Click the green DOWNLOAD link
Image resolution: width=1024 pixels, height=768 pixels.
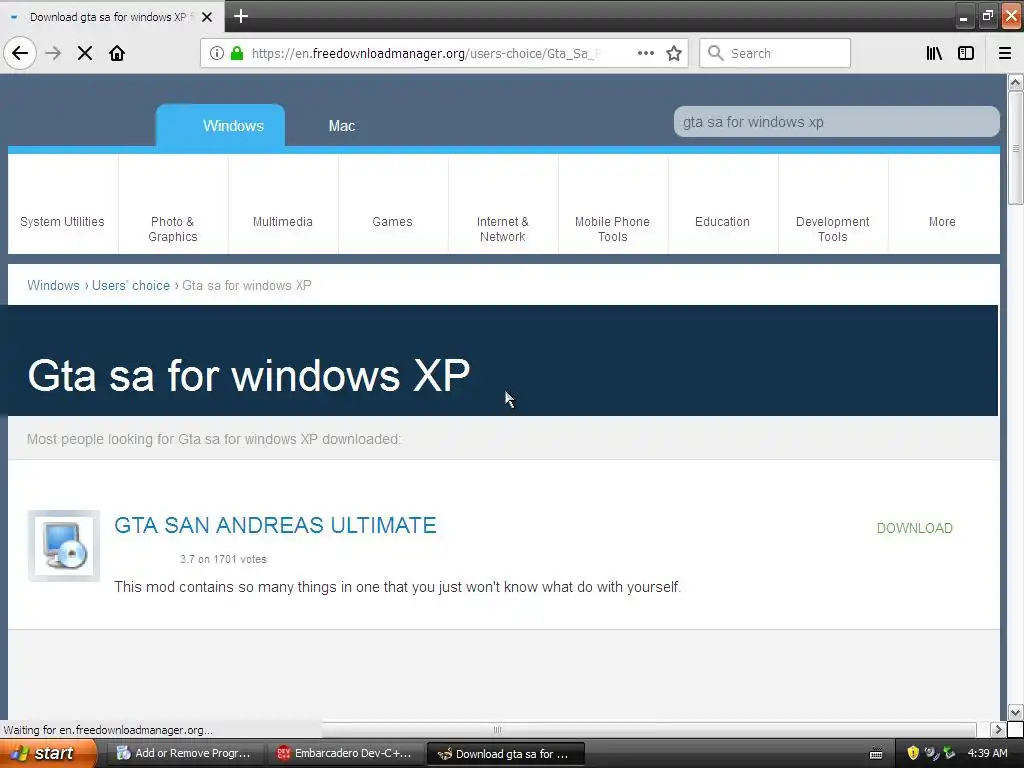click(x=914, y=528)
